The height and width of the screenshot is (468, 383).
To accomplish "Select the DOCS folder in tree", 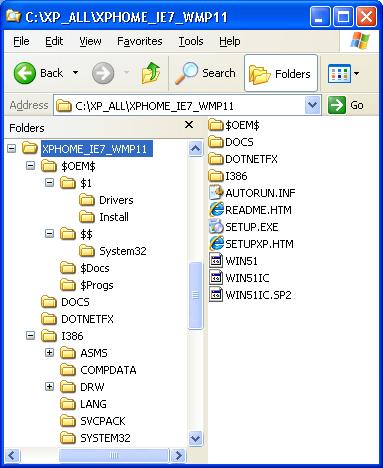I will point(75,302).
